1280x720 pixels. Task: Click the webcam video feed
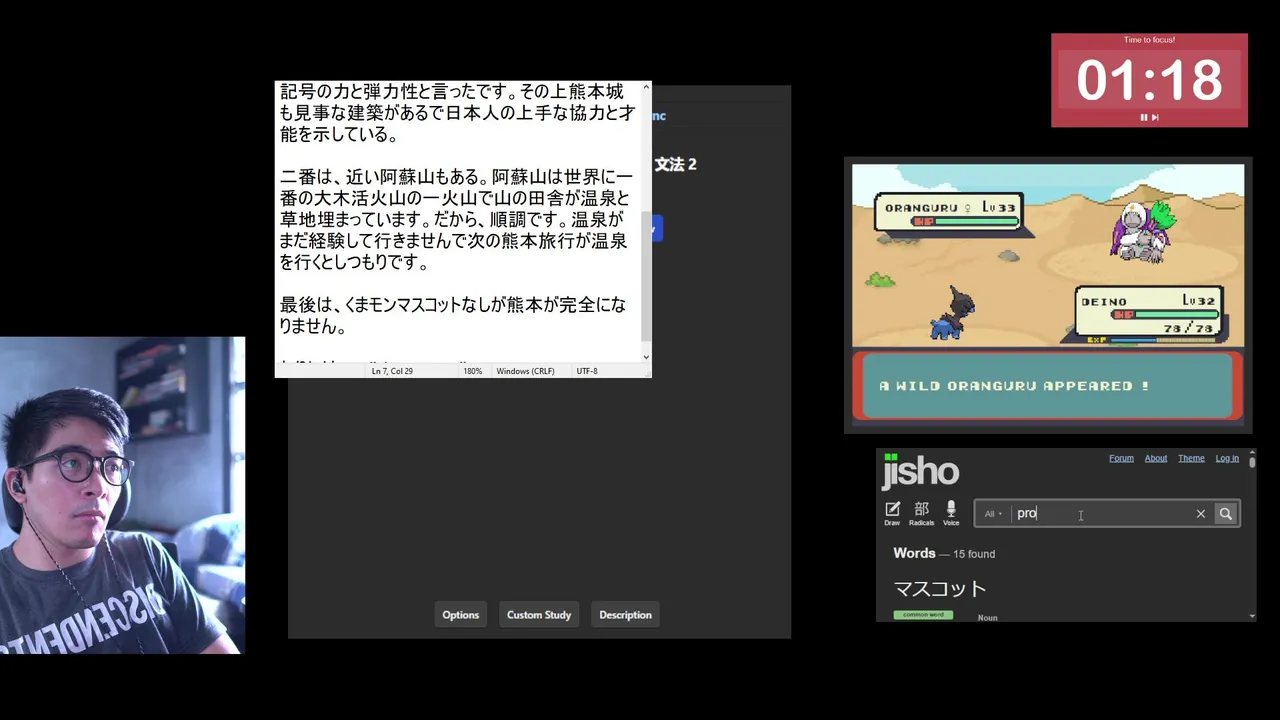click(x=122, y=495)
